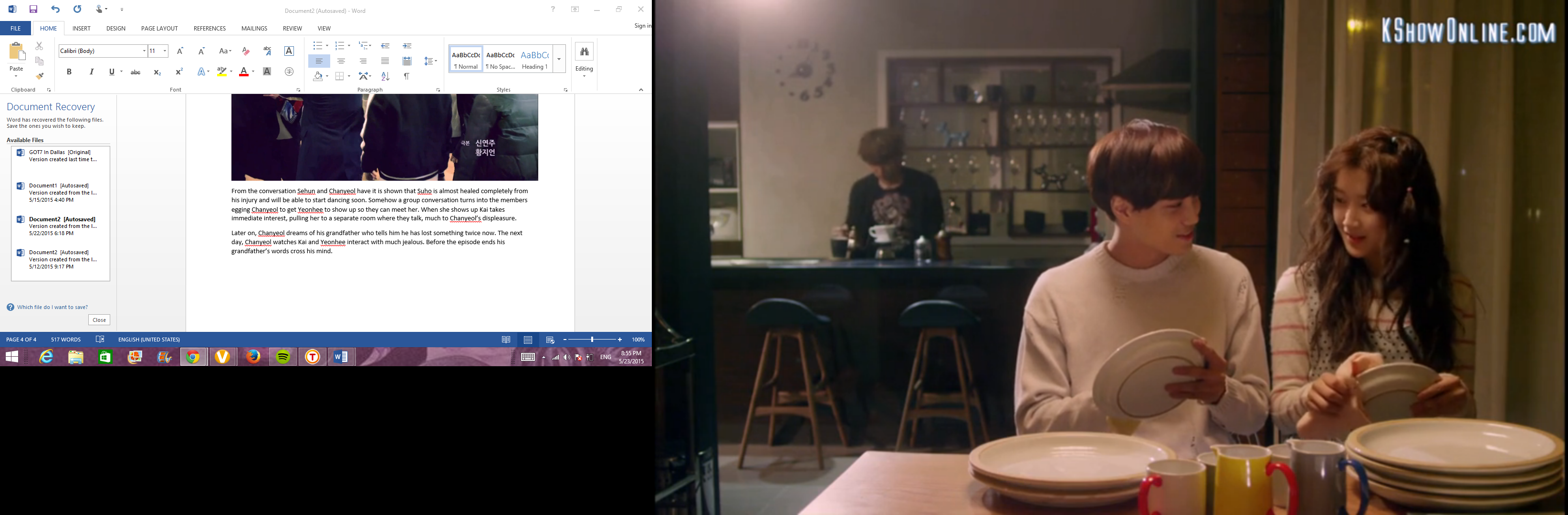Open Change Case Aa dropdown
Screen dimensions: 1568x515
[x=225, y=51]
